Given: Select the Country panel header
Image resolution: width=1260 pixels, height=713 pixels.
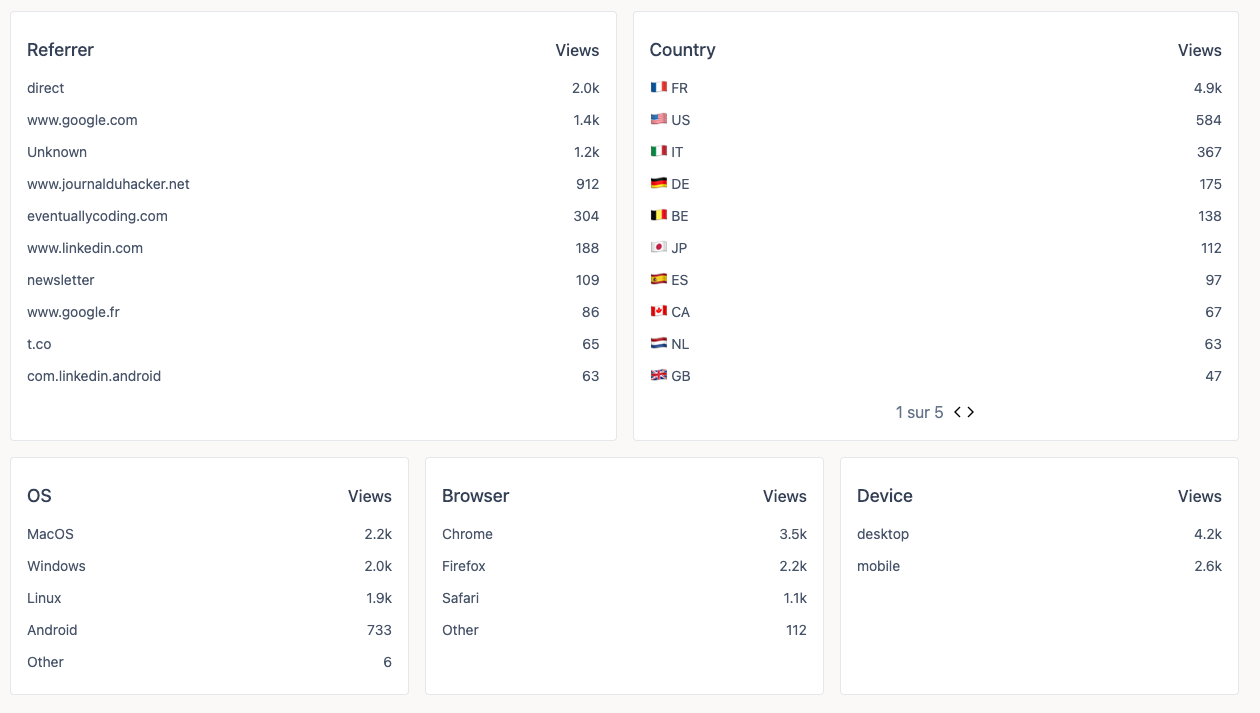Looking at the screenshot, I should tap(683, 50).
